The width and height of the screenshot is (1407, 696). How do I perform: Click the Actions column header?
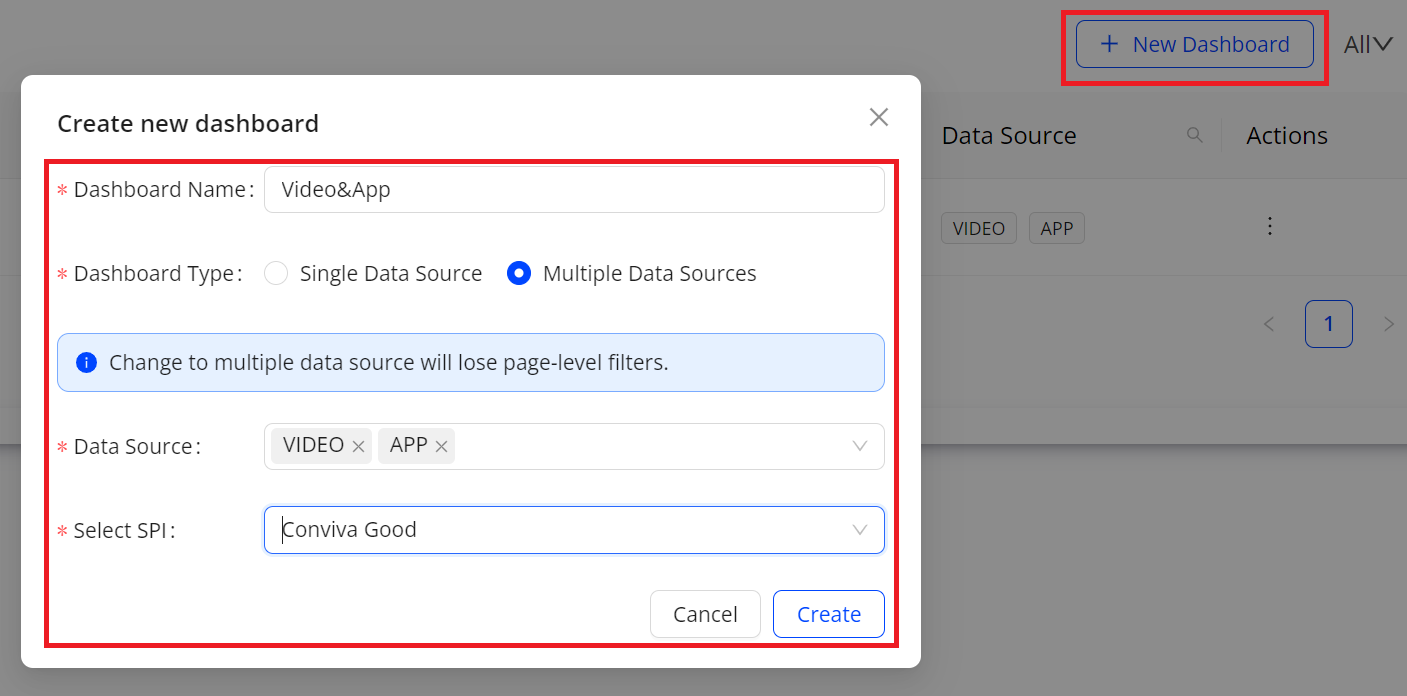click(1286, 136)
